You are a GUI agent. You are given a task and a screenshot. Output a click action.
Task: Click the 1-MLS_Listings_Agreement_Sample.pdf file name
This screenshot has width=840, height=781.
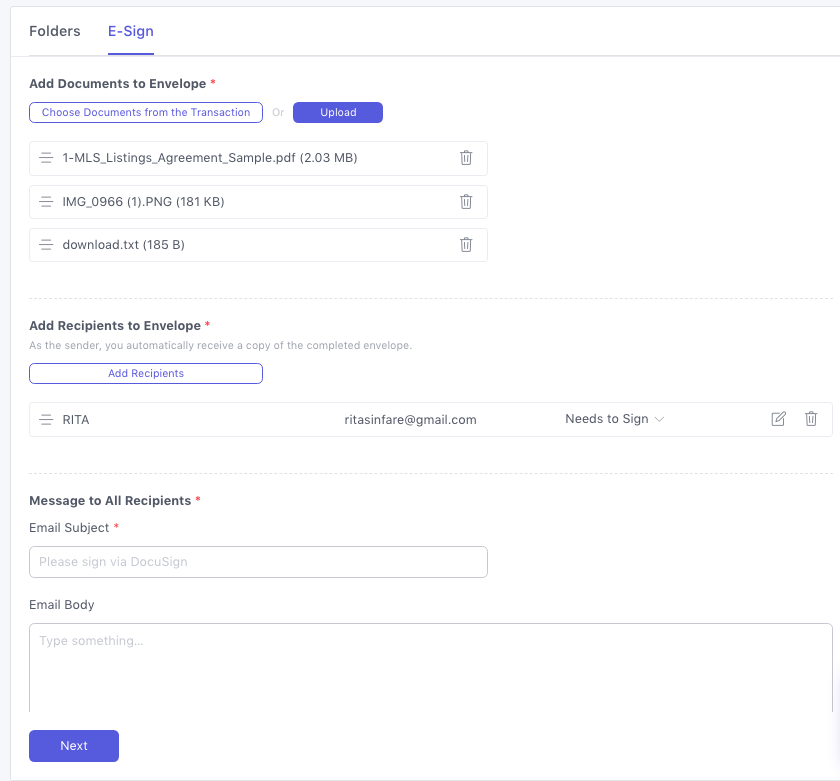(x=209, y=158)
